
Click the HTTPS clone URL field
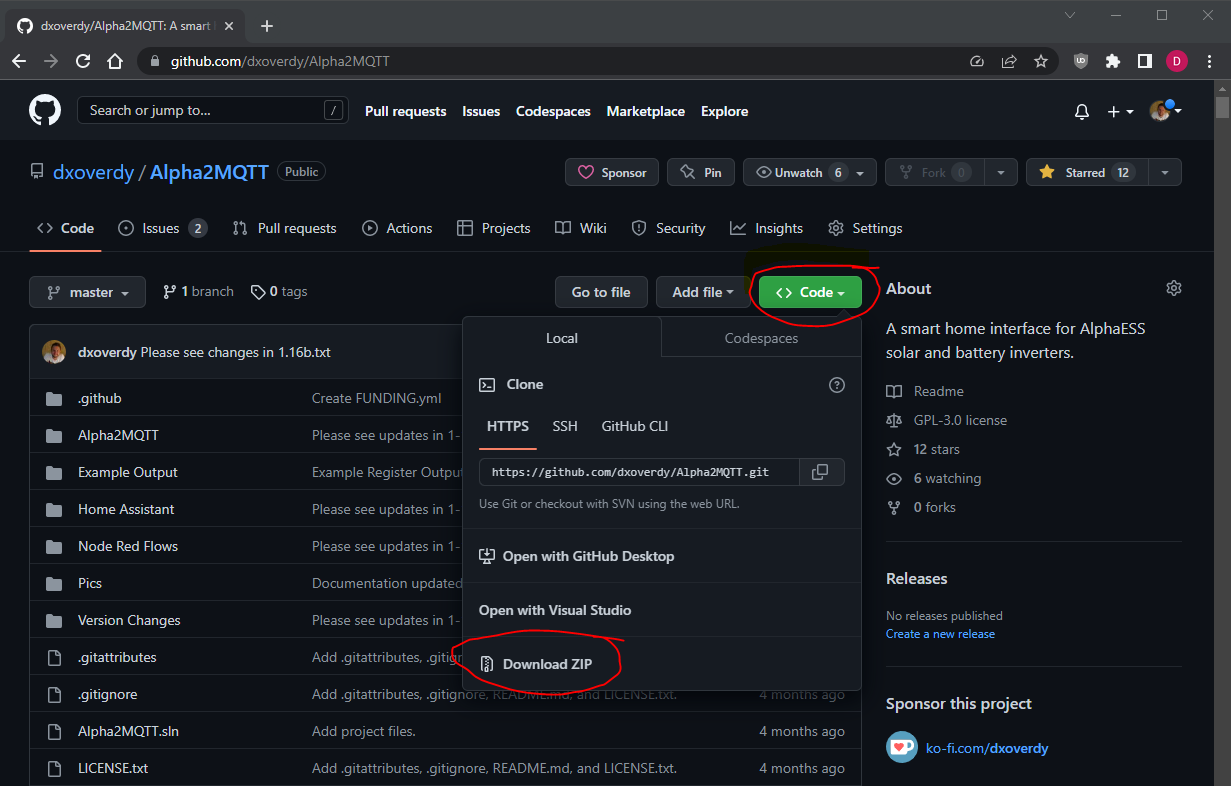(x=639, y=472)
